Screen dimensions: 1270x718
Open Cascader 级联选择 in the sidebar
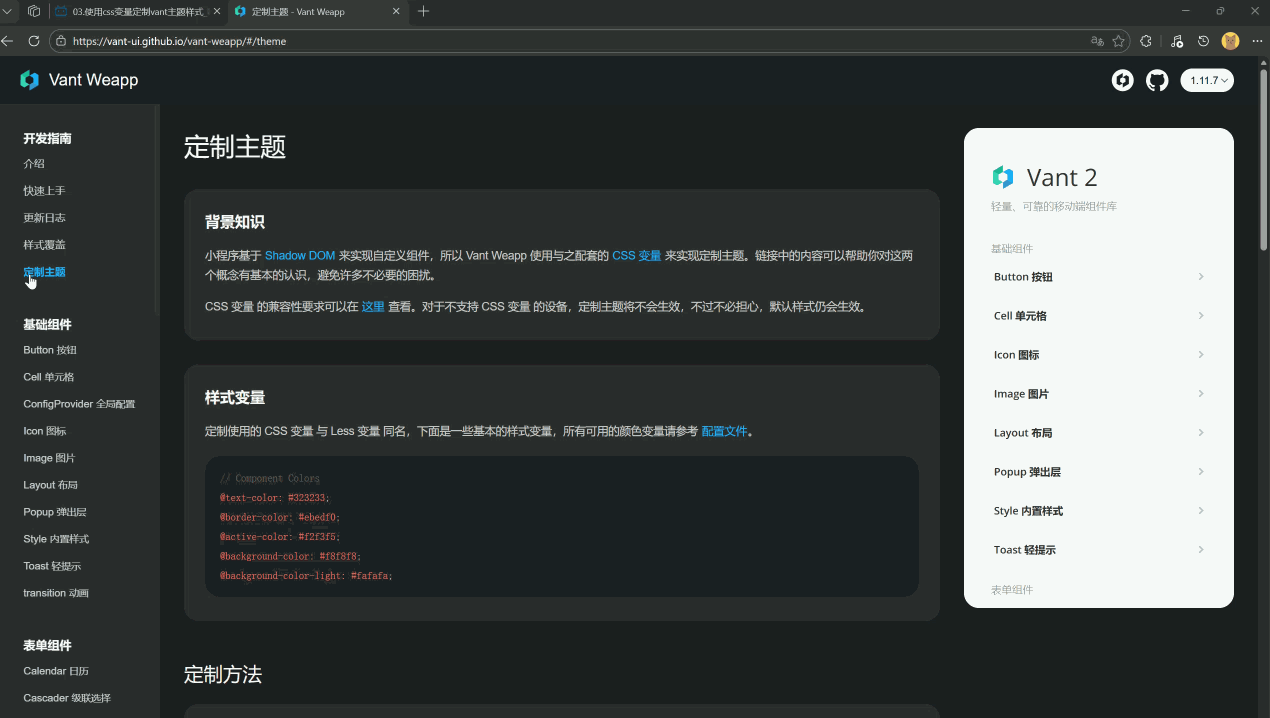pyautogui.click(x=67, y=698)
